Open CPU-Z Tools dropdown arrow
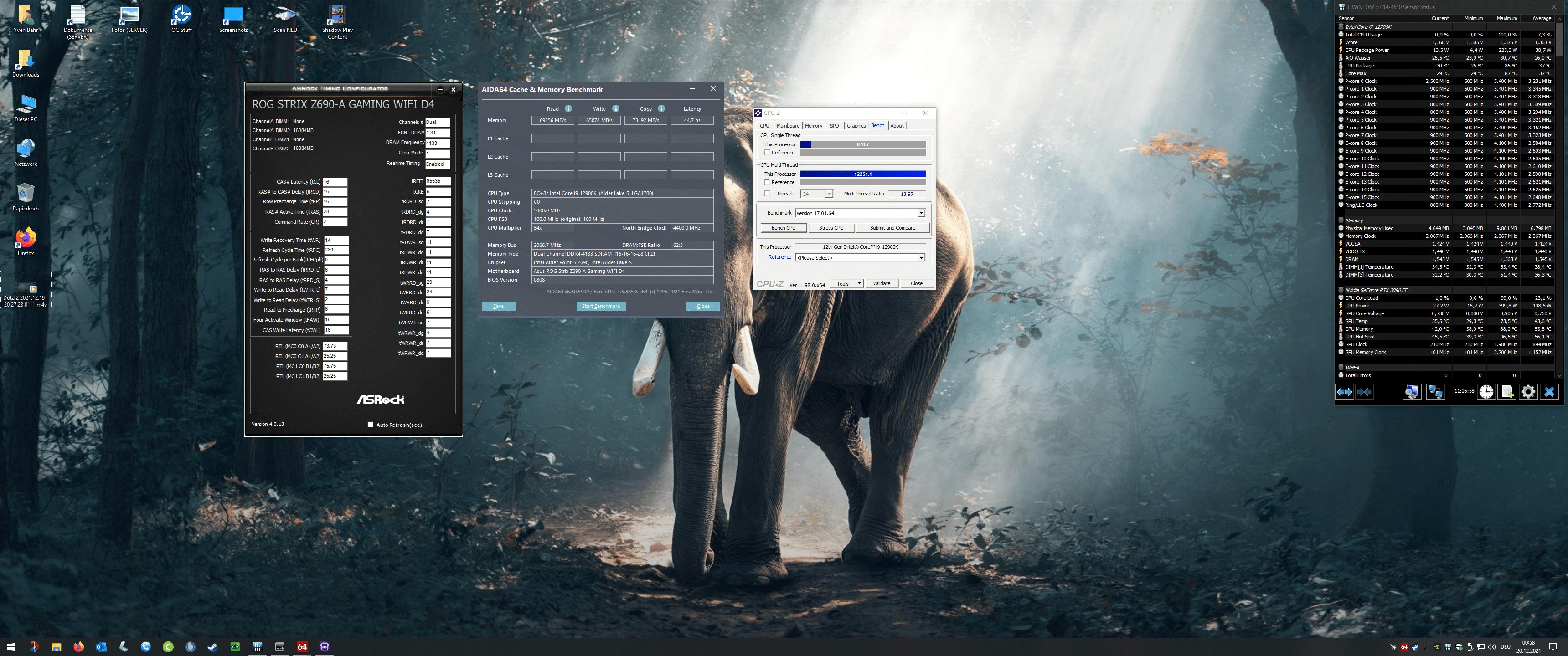 click(x=859, y=283)
